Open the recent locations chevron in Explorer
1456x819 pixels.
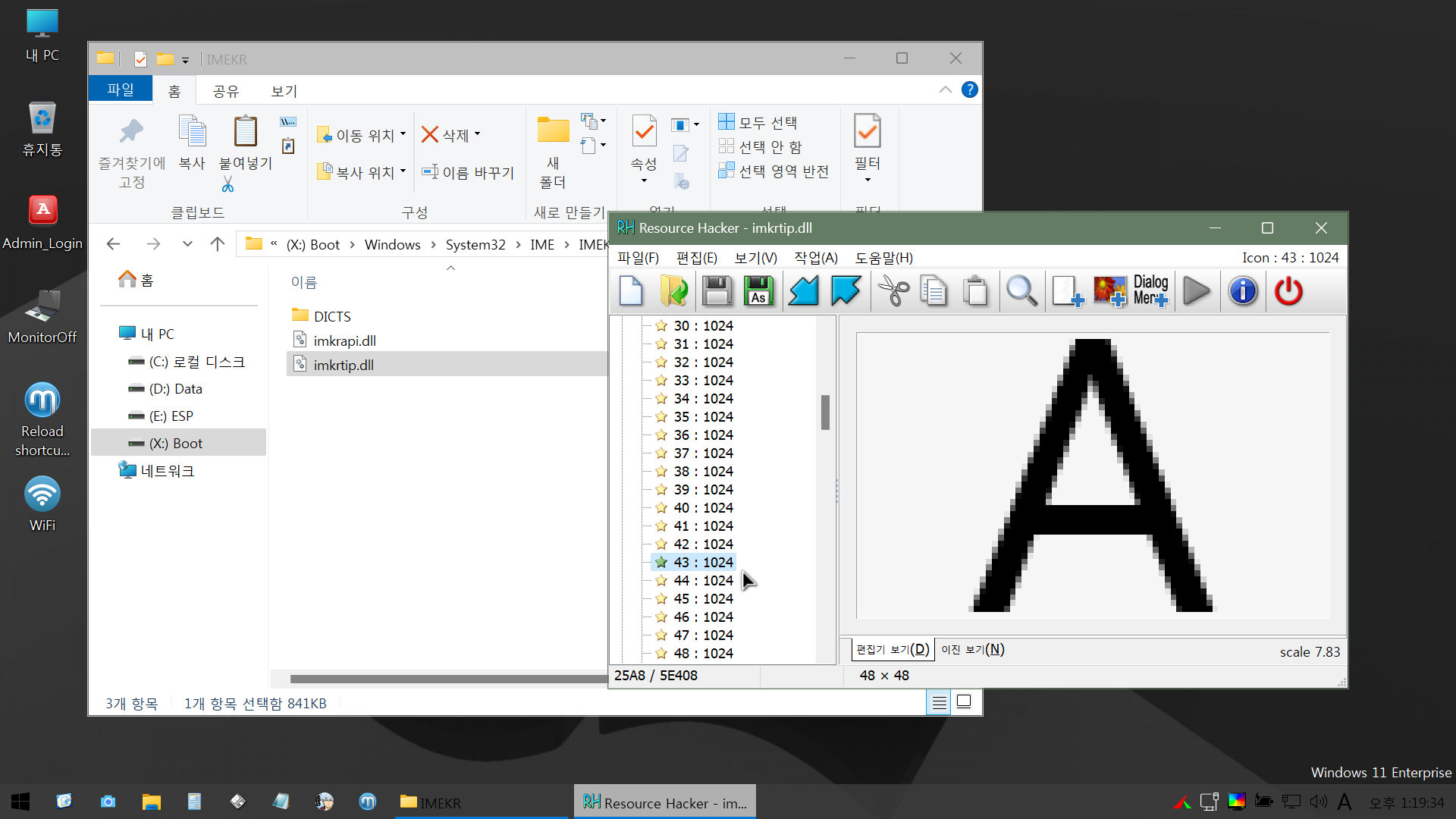187,244
